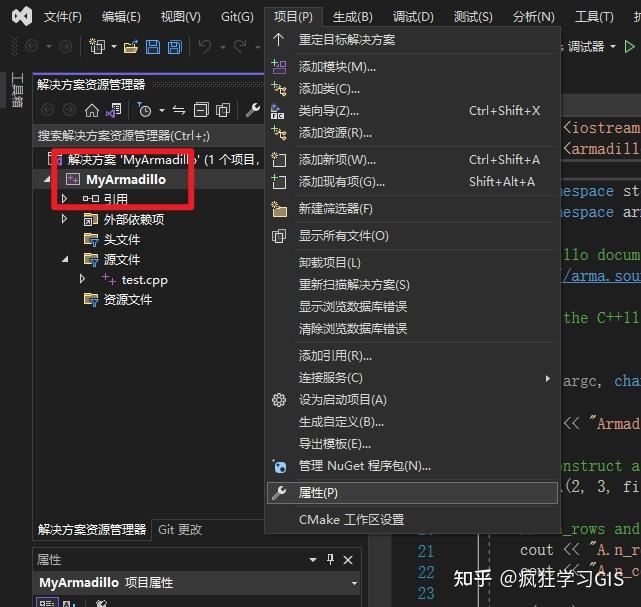Open the 文件(F) menu
Image resolution: width=641 pixels, height=607 pixels.
pos(63,17)
